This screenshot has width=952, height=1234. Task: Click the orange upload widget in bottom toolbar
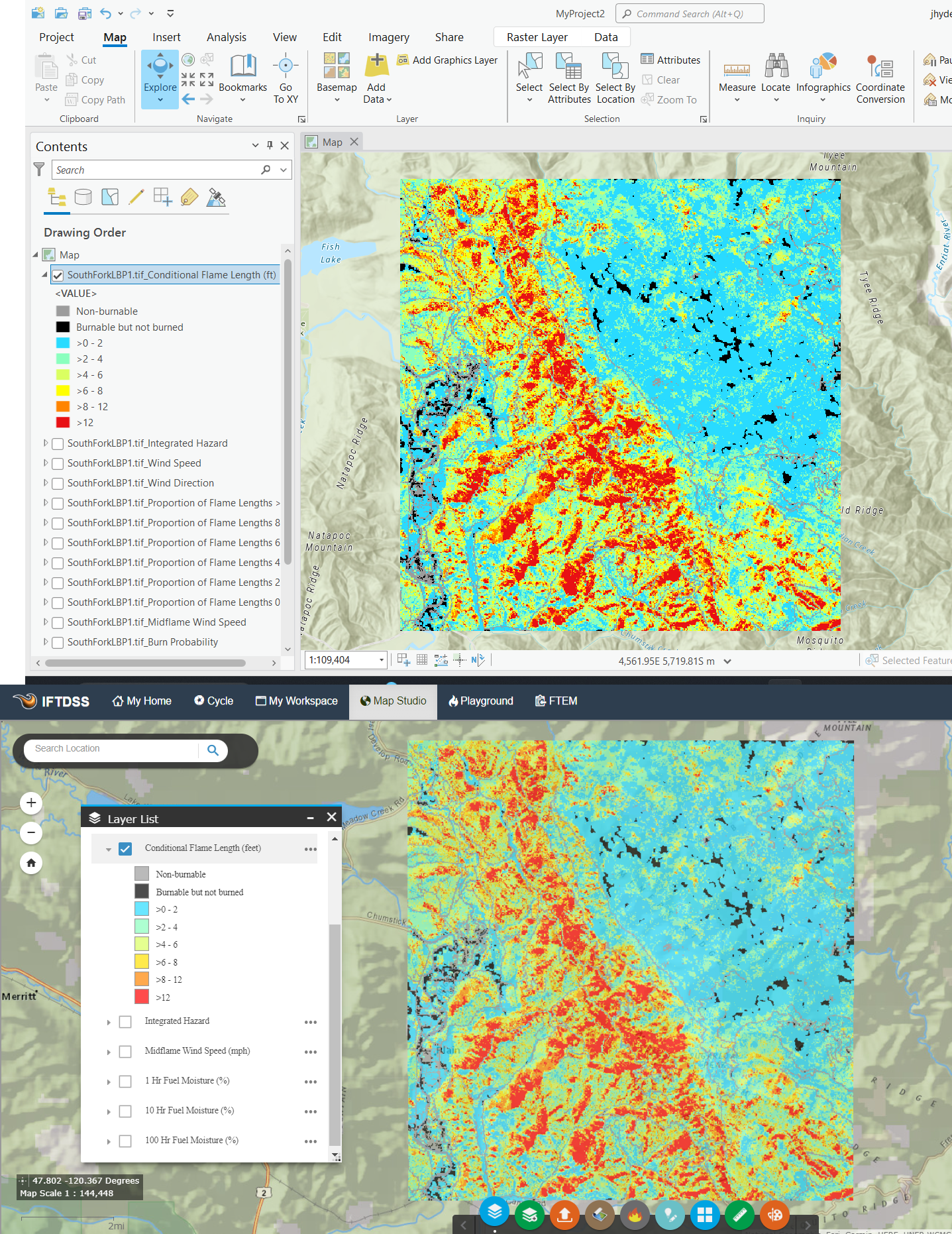click(564, 1215)
